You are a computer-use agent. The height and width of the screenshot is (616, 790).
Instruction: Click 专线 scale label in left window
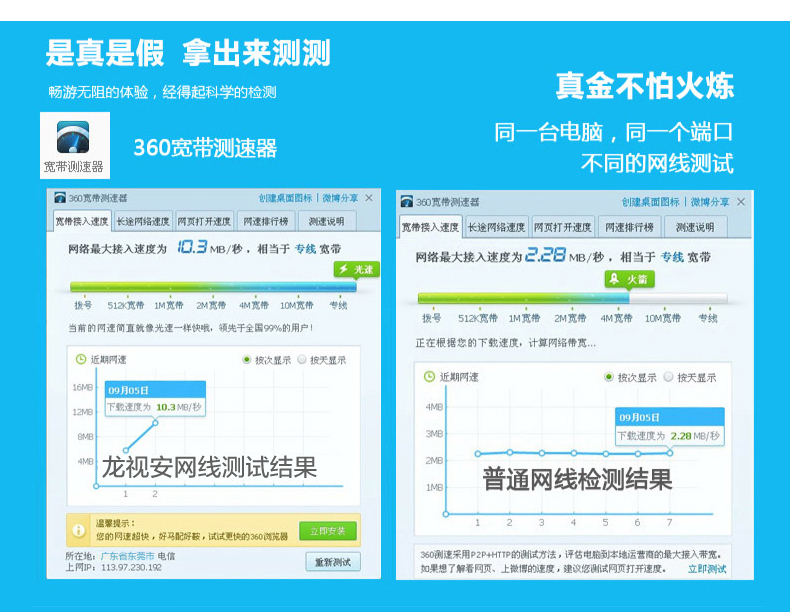pos(338,305)
